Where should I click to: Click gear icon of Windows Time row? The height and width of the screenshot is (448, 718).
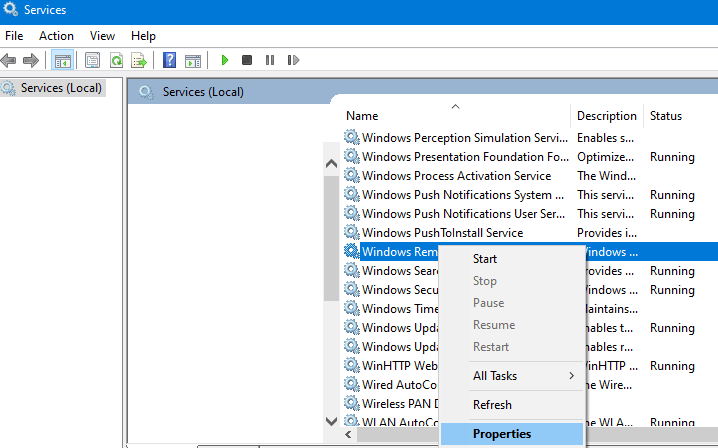tap(352, 308)
